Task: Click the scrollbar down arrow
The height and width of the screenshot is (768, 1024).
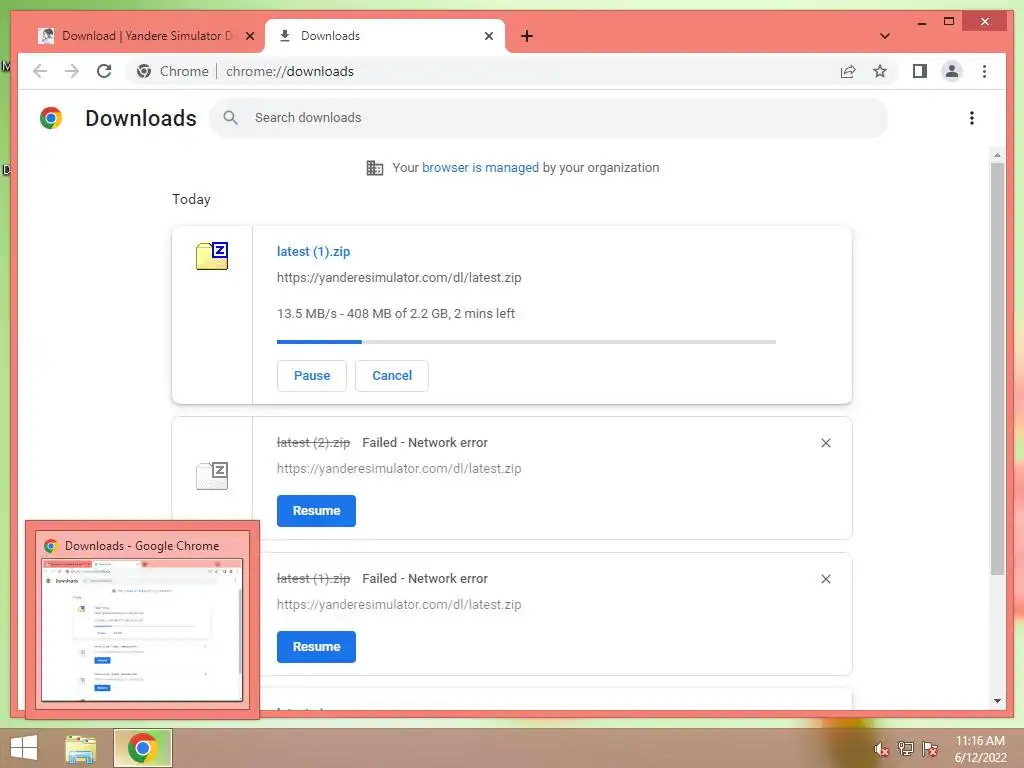Action: 997,701
